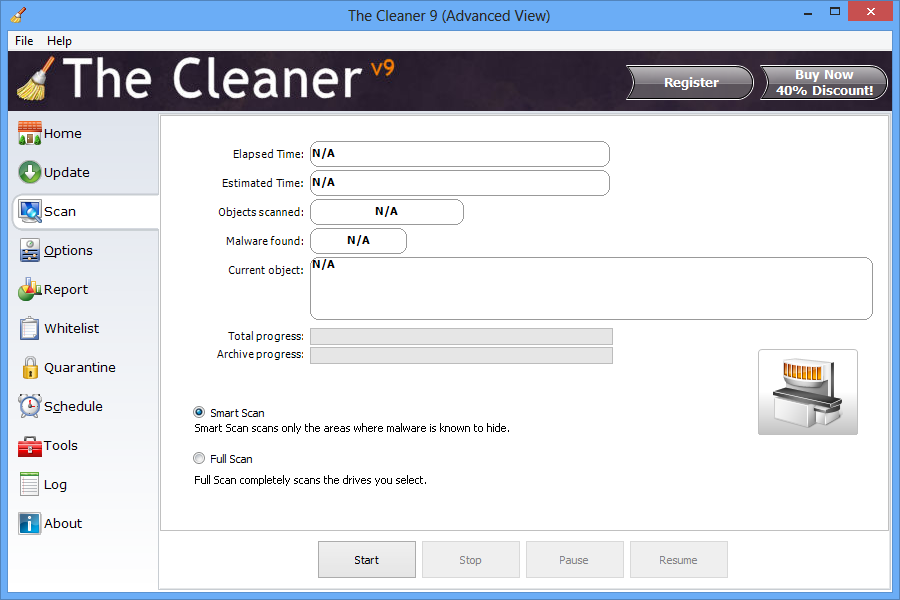The image size is (900, 600).
Task: Switch to the Options section label
Action: 68,250
